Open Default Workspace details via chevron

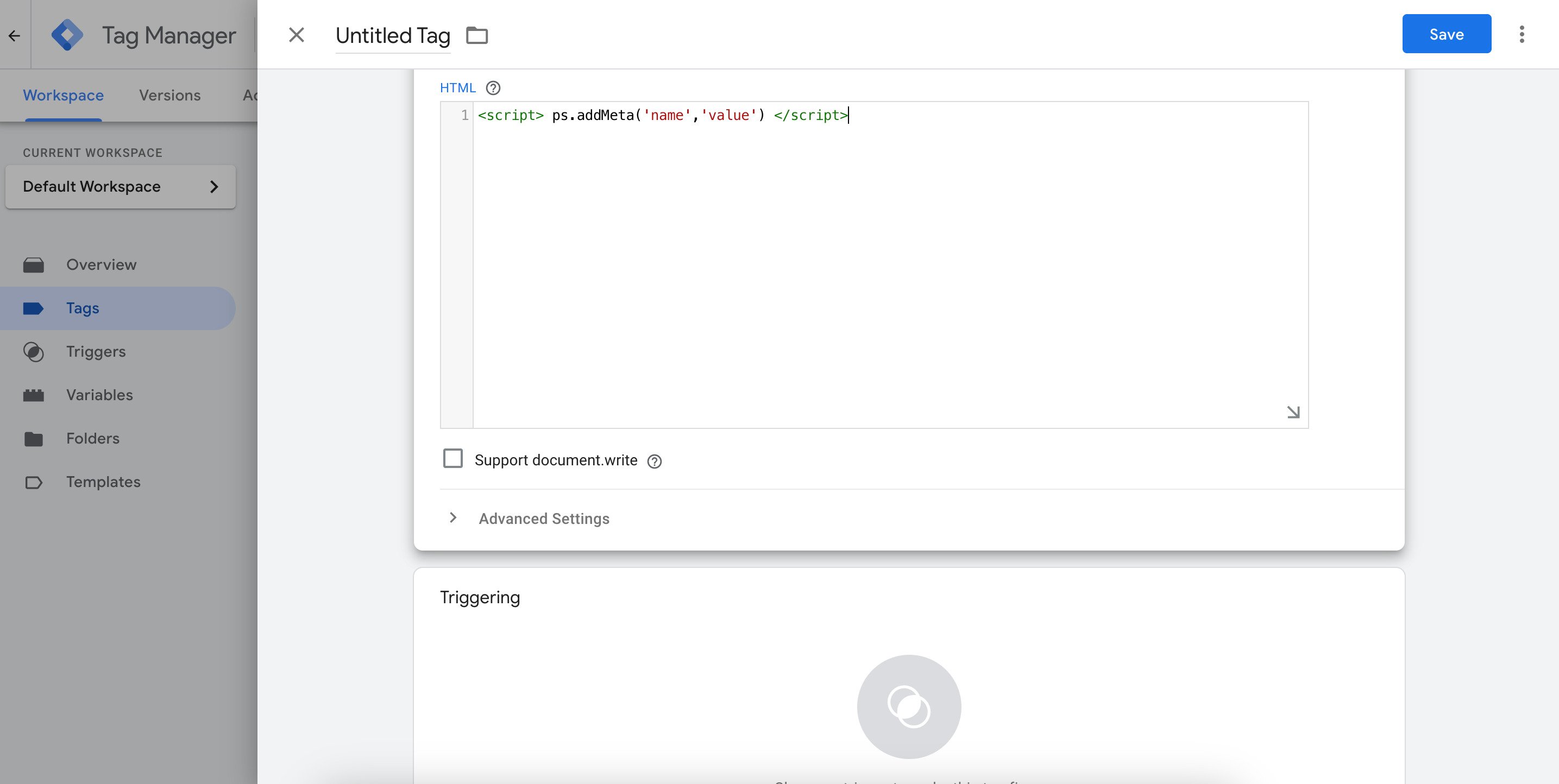click(215, 186)
